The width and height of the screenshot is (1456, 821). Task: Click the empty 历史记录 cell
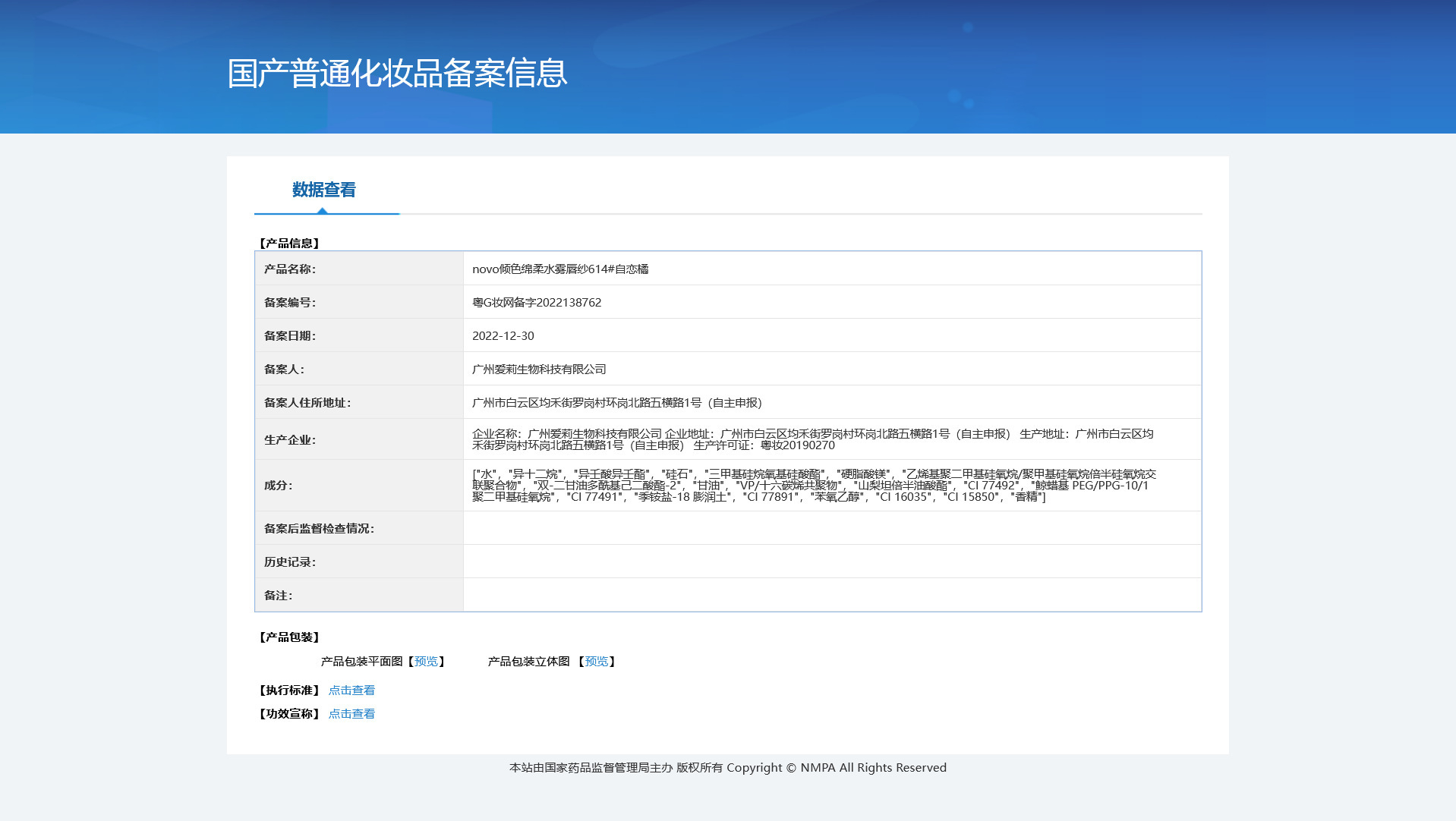(832, 561)
